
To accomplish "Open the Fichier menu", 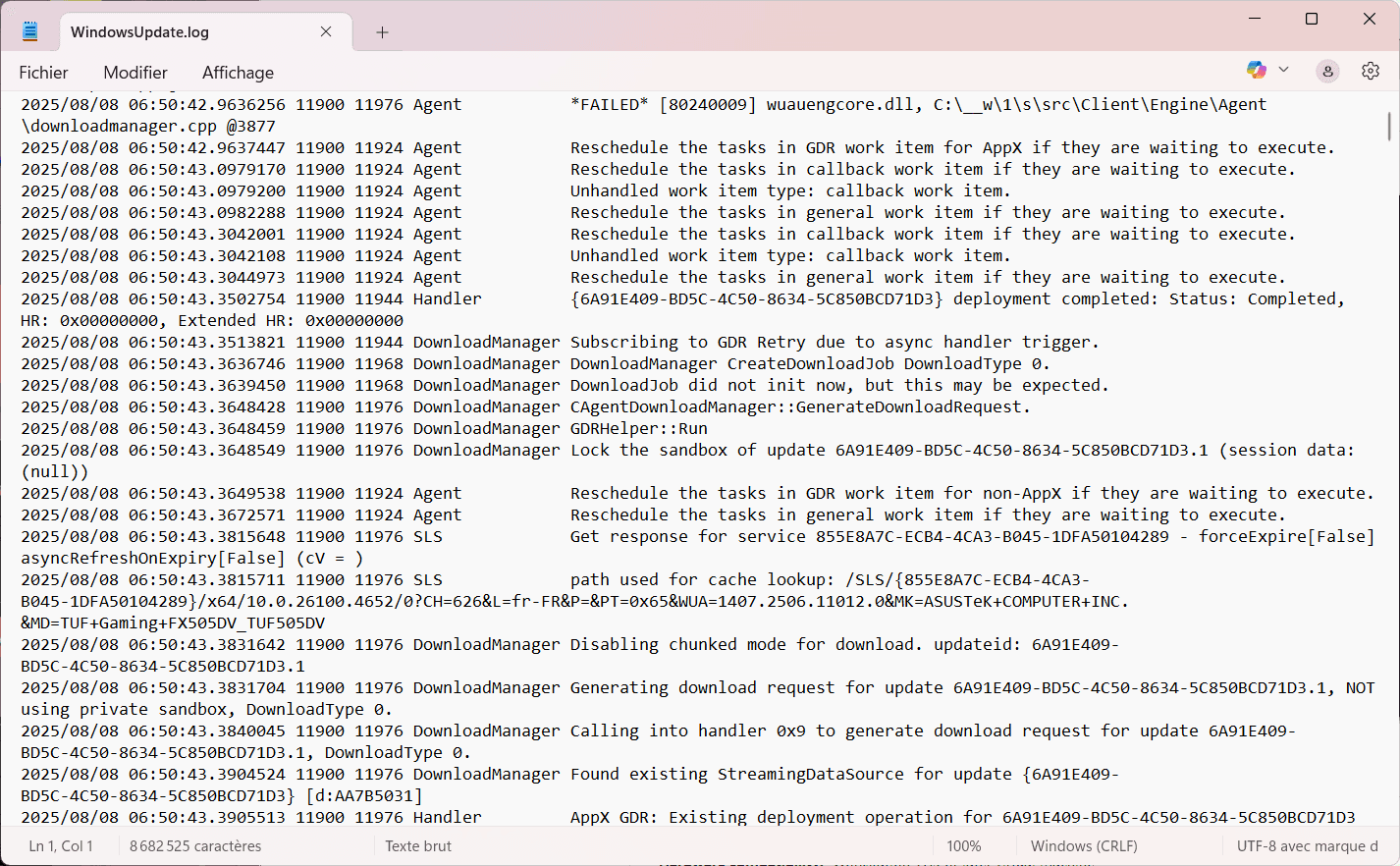I will coord(43,73).
